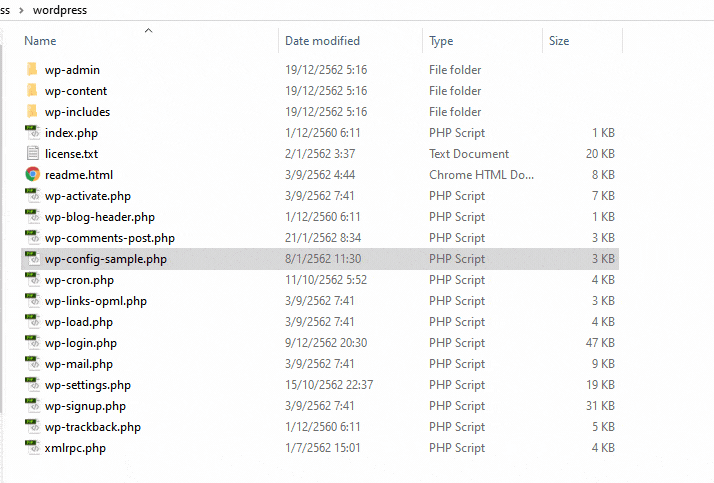Screen dimensions: 714x483
Task: Click the wp-includes folder icon
Action: point(32,111)
